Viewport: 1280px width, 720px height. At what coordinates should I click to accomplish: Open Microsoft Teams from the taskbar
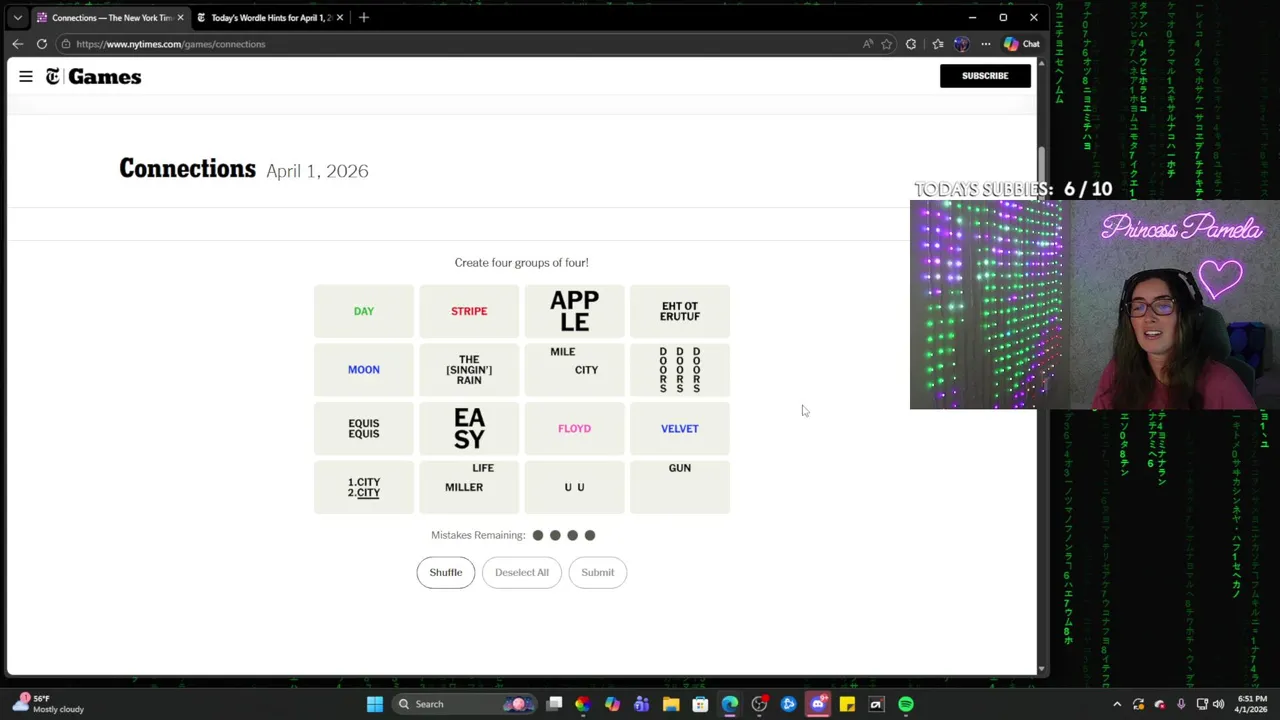642,704
